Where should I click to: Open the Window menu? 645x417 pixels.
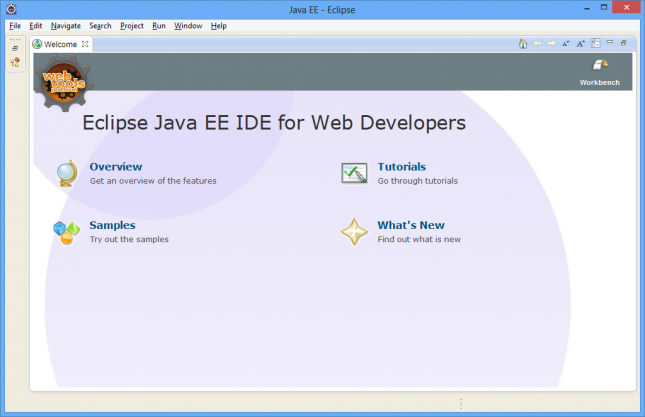pyautogui.click(x=188, y=25)
